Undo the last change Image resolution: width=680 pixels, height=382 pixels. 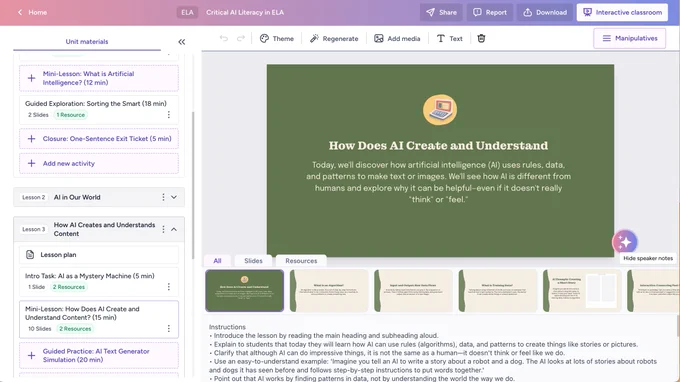pos(224,39)
